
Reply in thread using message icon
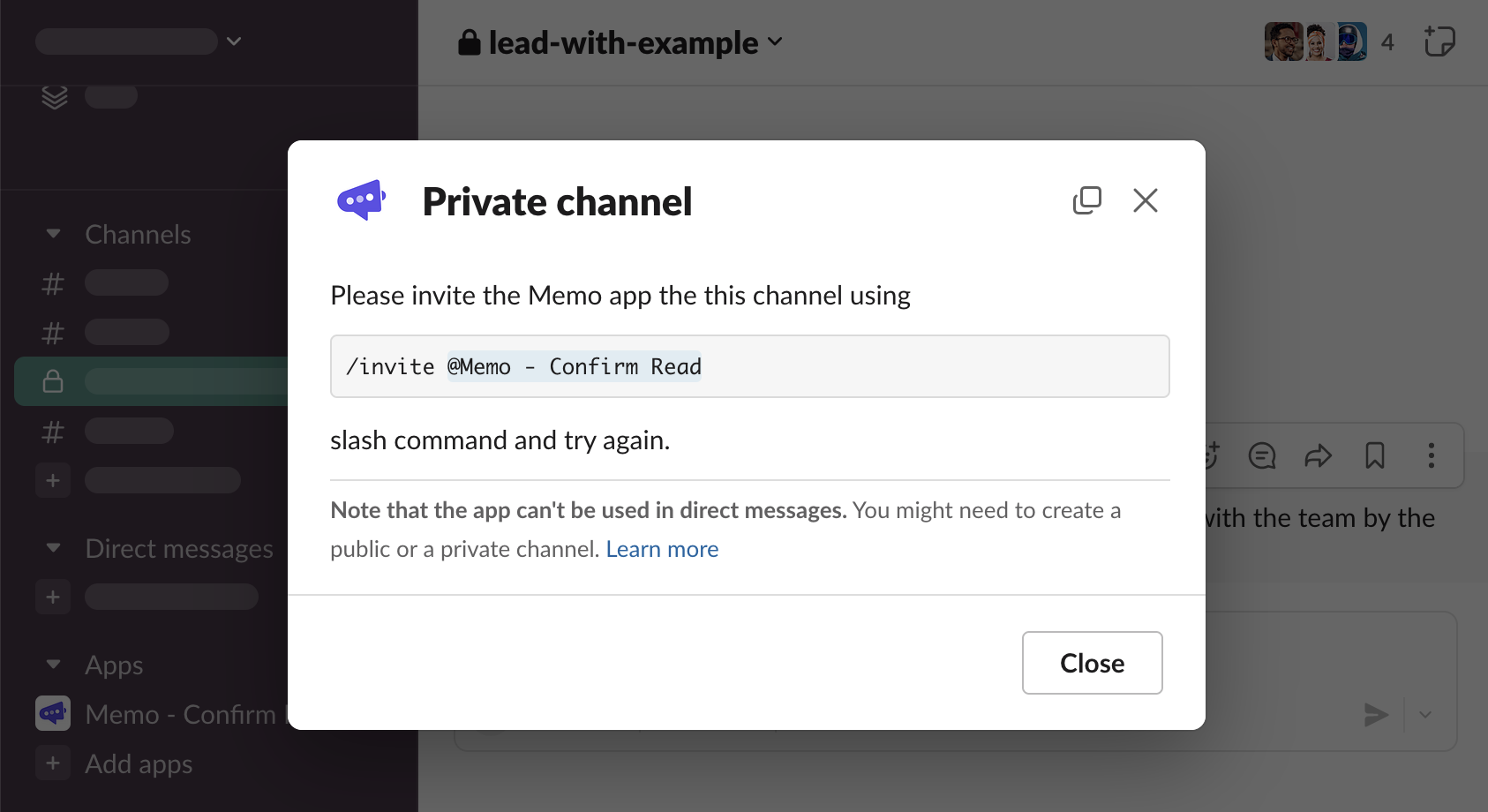point(1261,455)
